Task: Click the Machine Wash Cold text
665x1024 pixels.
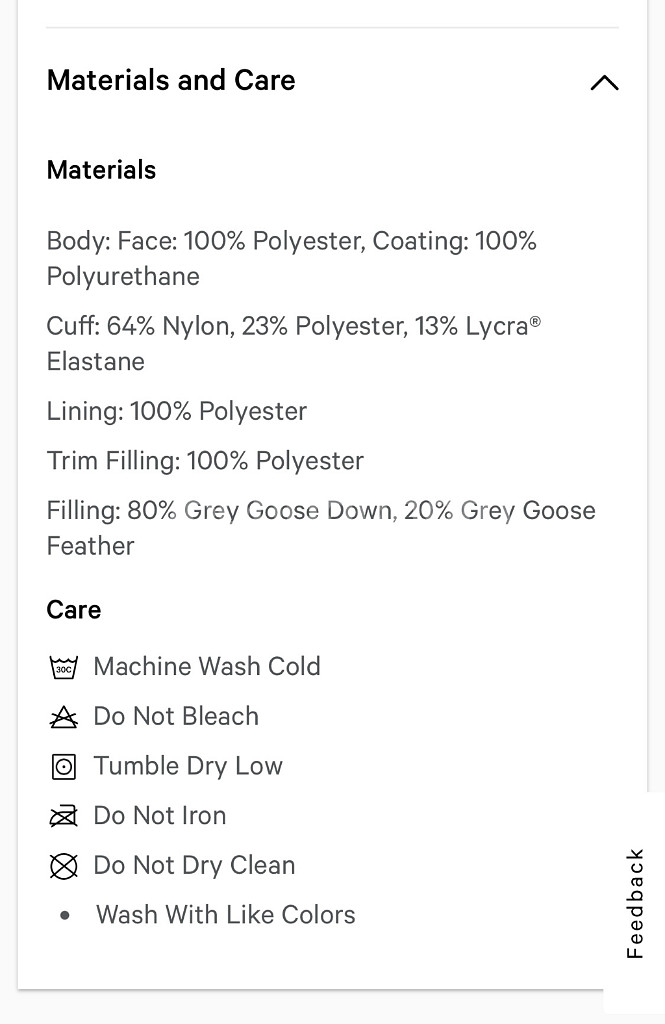Action: click(x=207, y=666)
